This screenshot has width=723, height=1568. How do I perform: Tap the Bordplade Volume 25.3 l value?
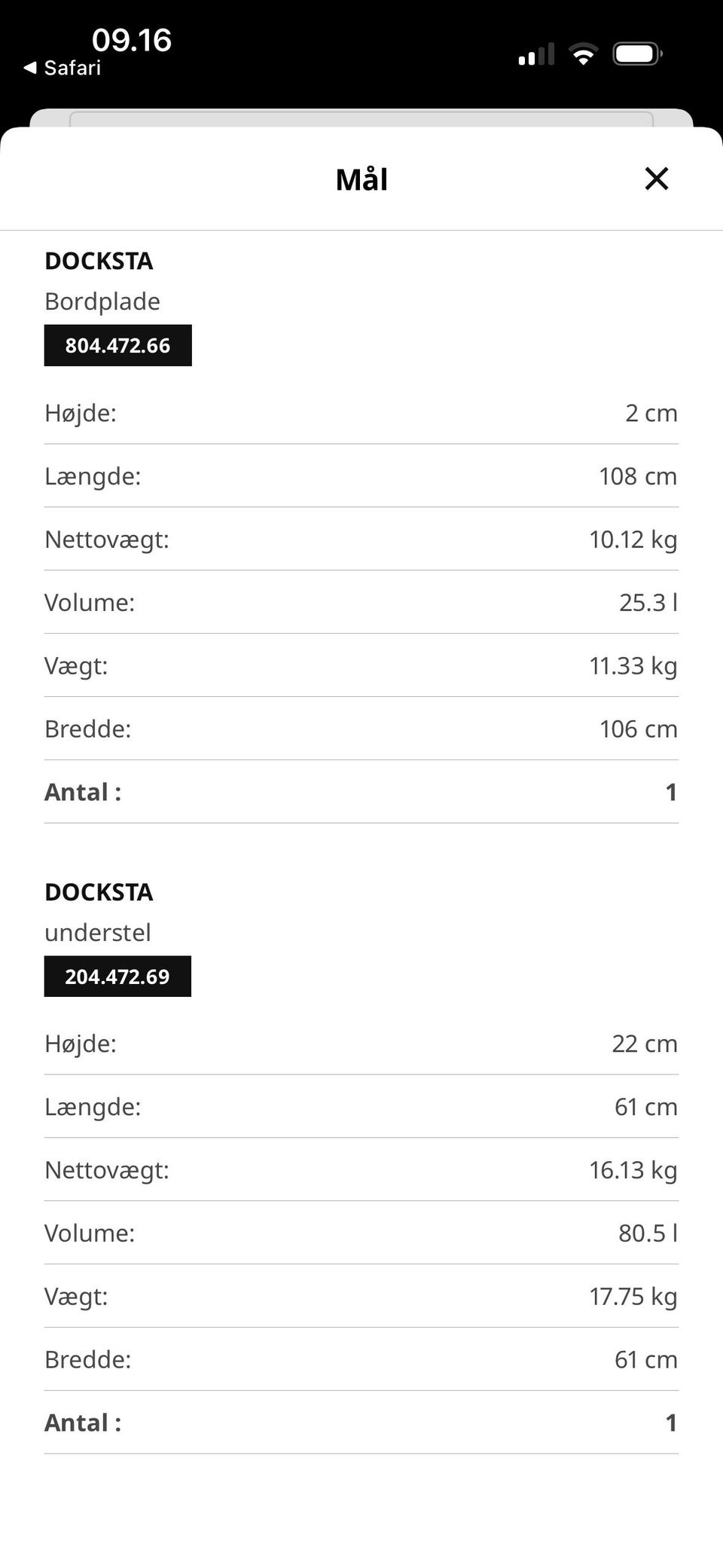click(x=648, y=603)
